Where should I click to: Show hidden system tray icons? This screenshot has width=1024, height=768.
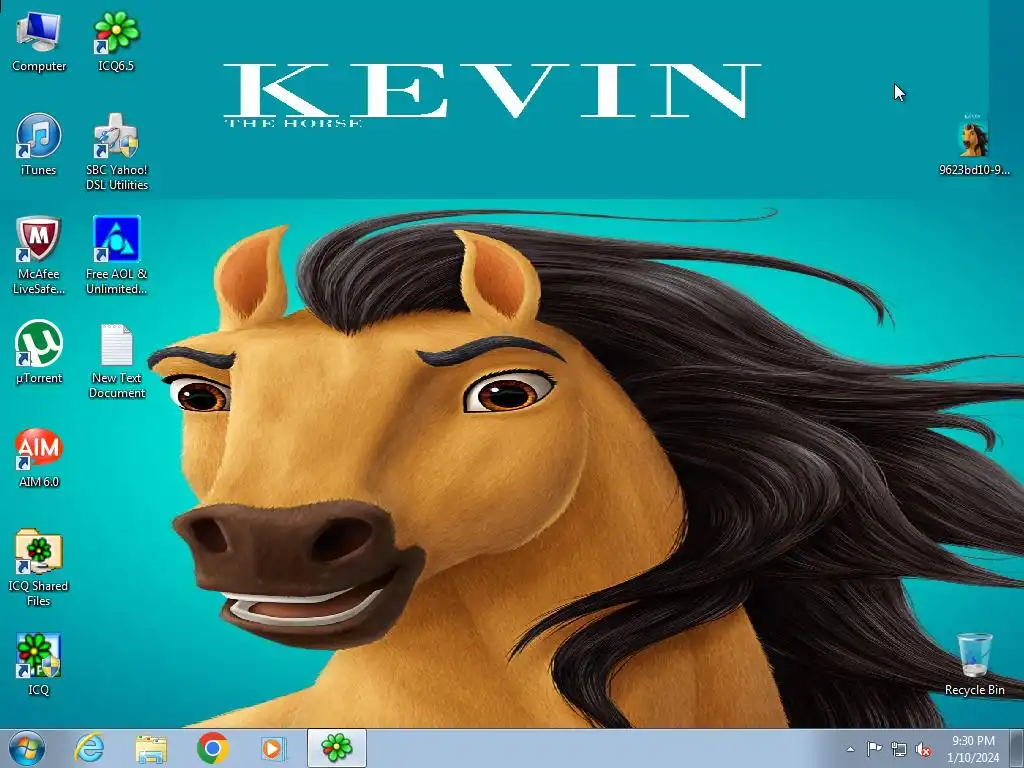(850, 749)
